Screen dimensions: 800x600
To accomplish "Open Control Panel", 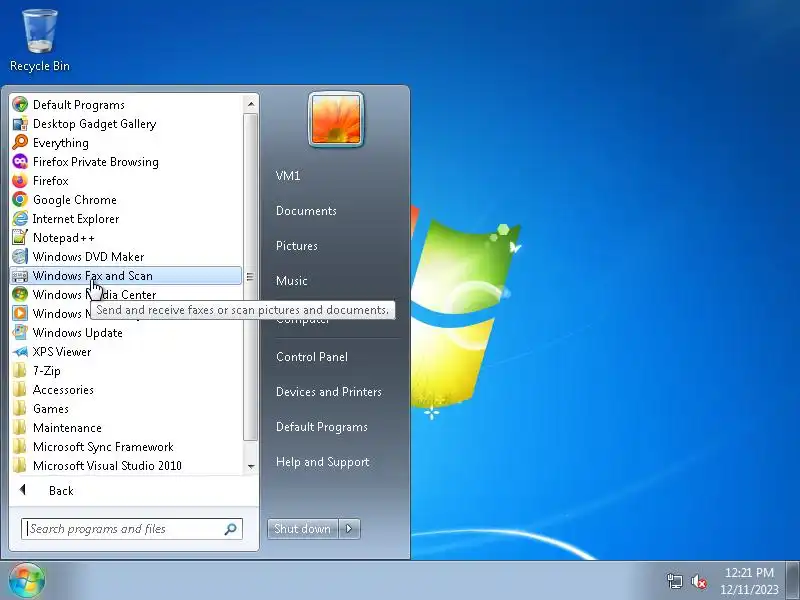I will 312,357.
